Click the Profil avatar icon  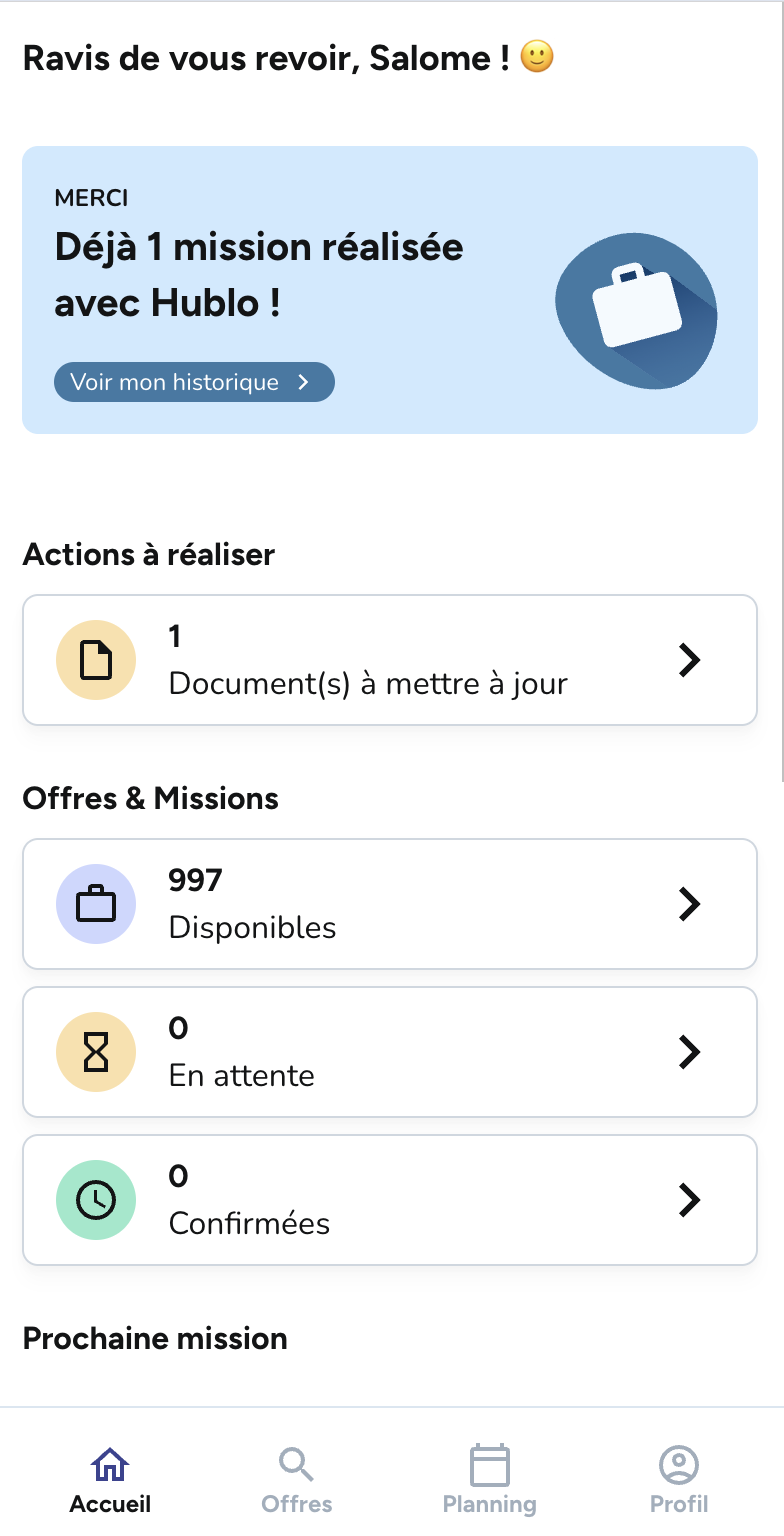[x=679, y=1466]
